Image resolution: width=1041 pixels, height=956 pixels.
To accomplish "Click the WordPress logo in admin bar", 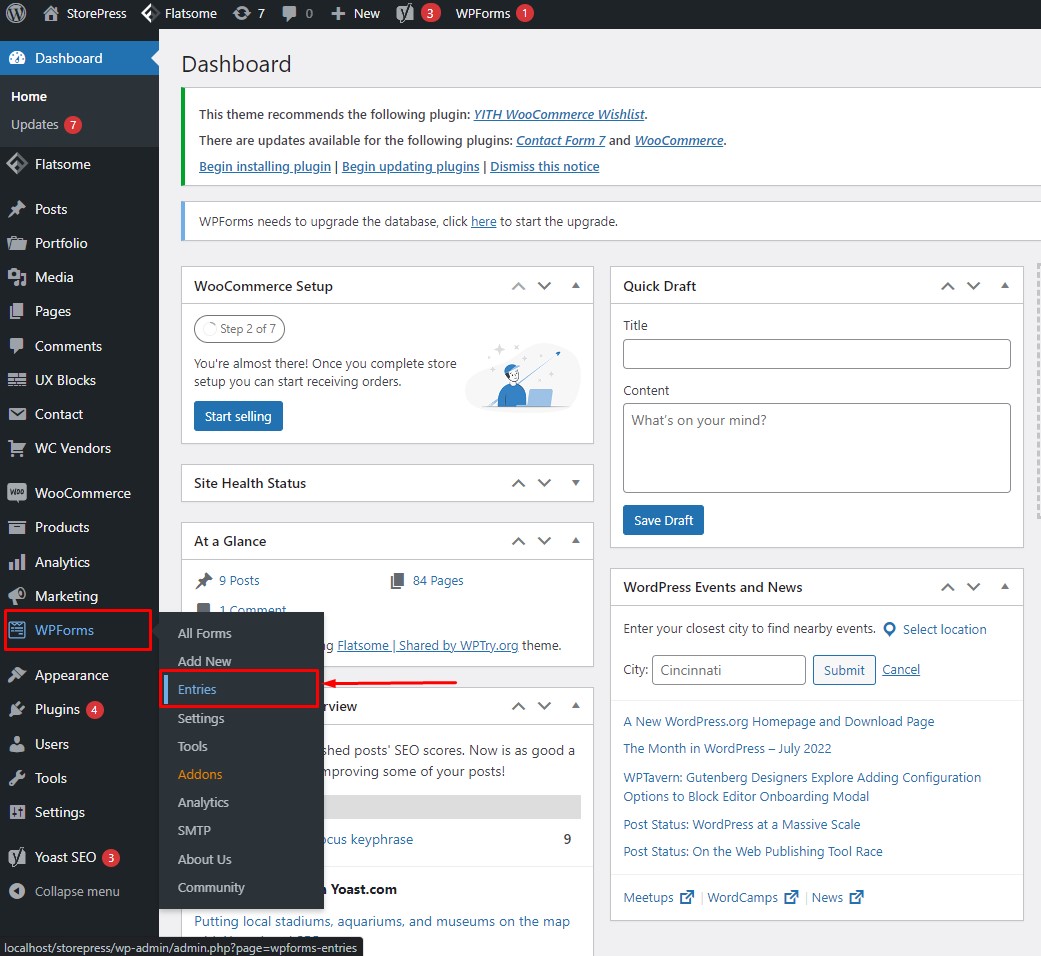I will point(15,13).
